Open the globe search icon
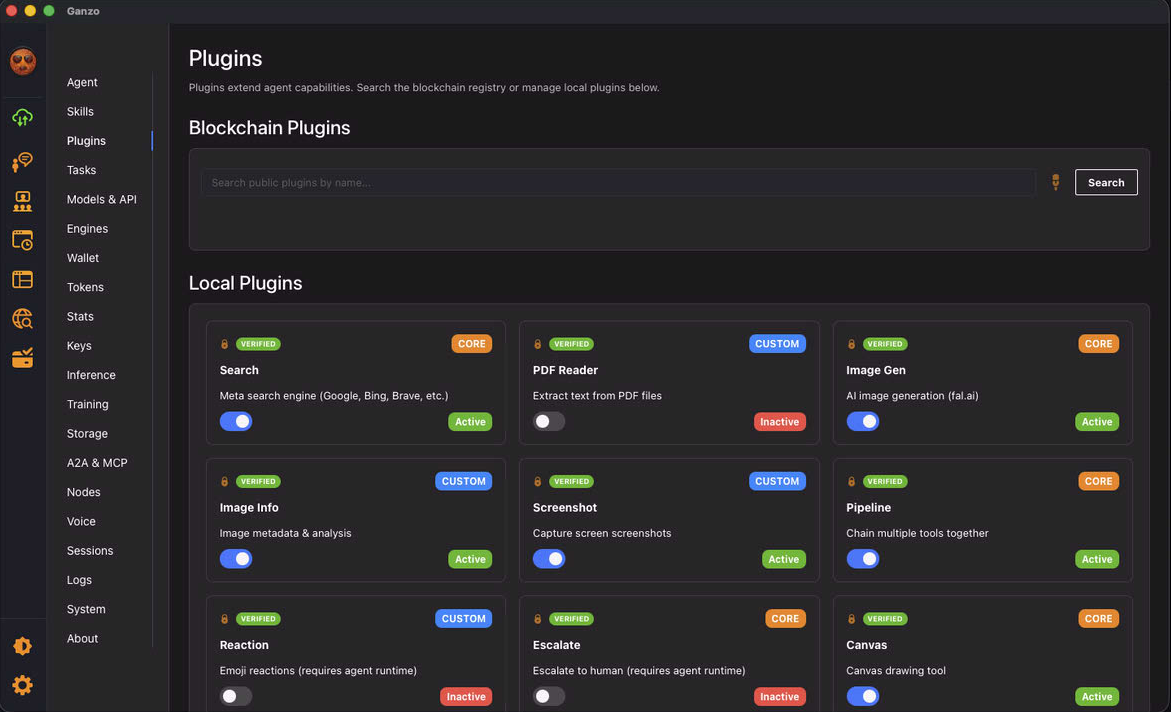 tap(22, 319)
